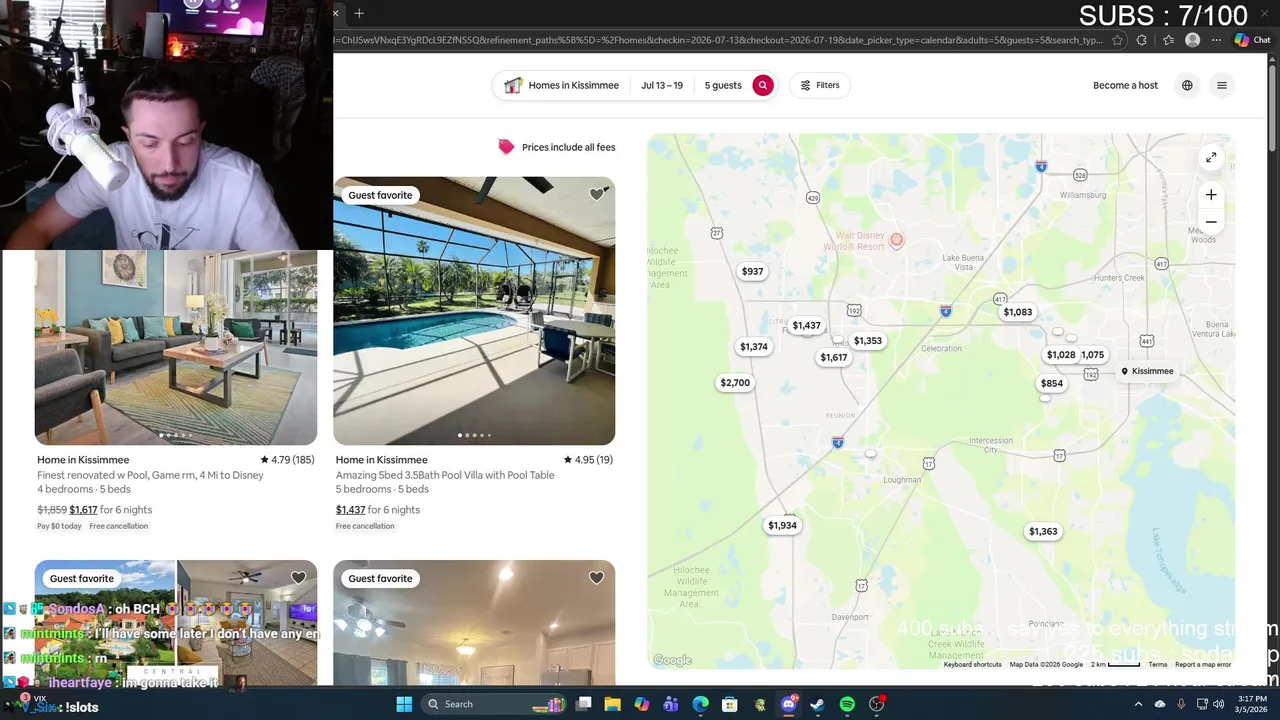Image resolution: width=1280 pixels, height=720 pixels.
Task: Open OBS Studio from the taskbar
Action: (x=876, y=704)
